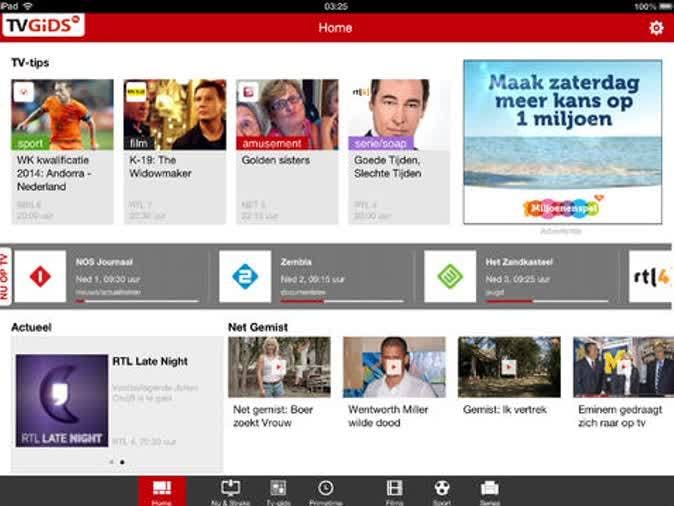Play the Eminem video
This screenshot has height=506, width=674.
click(x=624, y=367)
